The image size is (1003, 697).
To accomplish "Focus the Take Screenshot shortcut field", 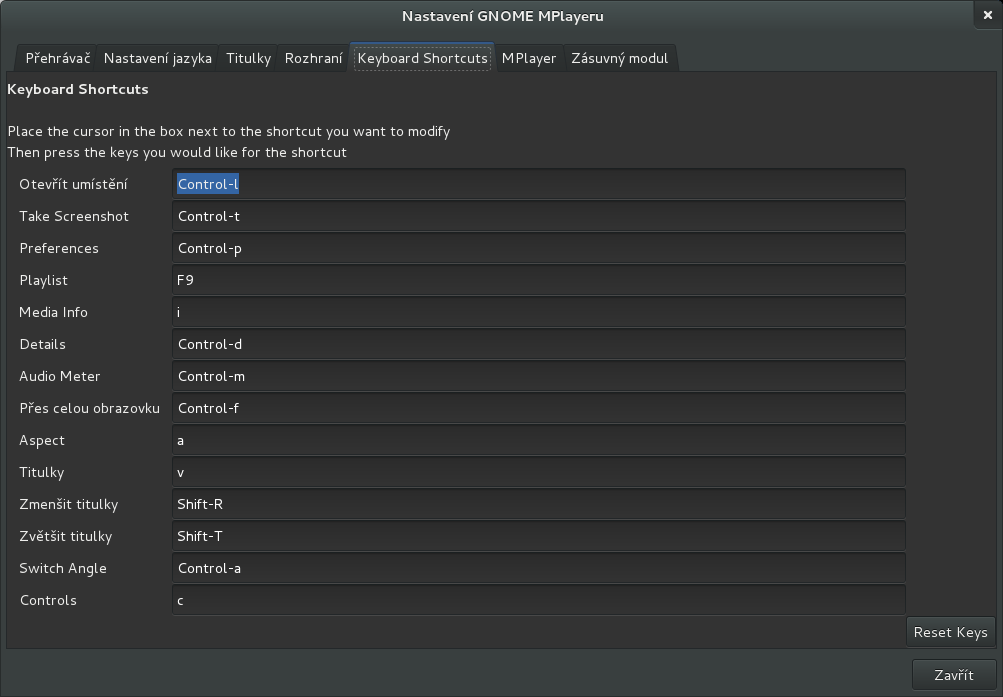I will 539,216.
